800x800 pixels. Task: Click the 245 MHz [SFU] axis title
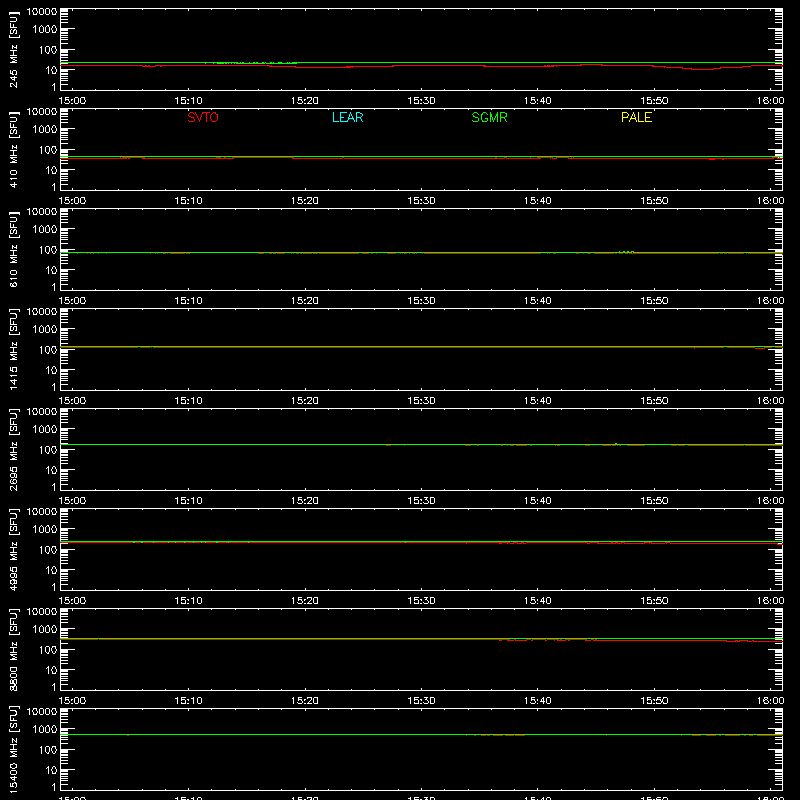click(13, 49)
